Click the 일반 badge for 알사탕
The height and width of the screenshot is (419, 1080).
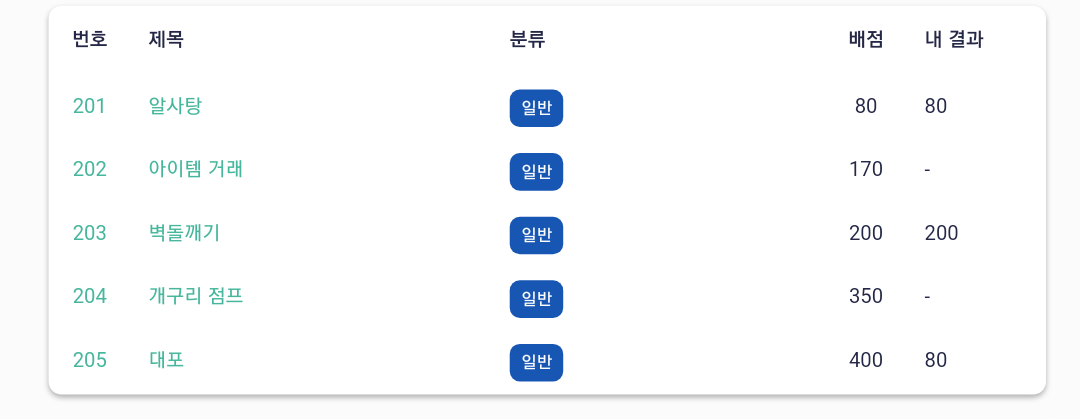pyautogui.click(x=537, y=108)
